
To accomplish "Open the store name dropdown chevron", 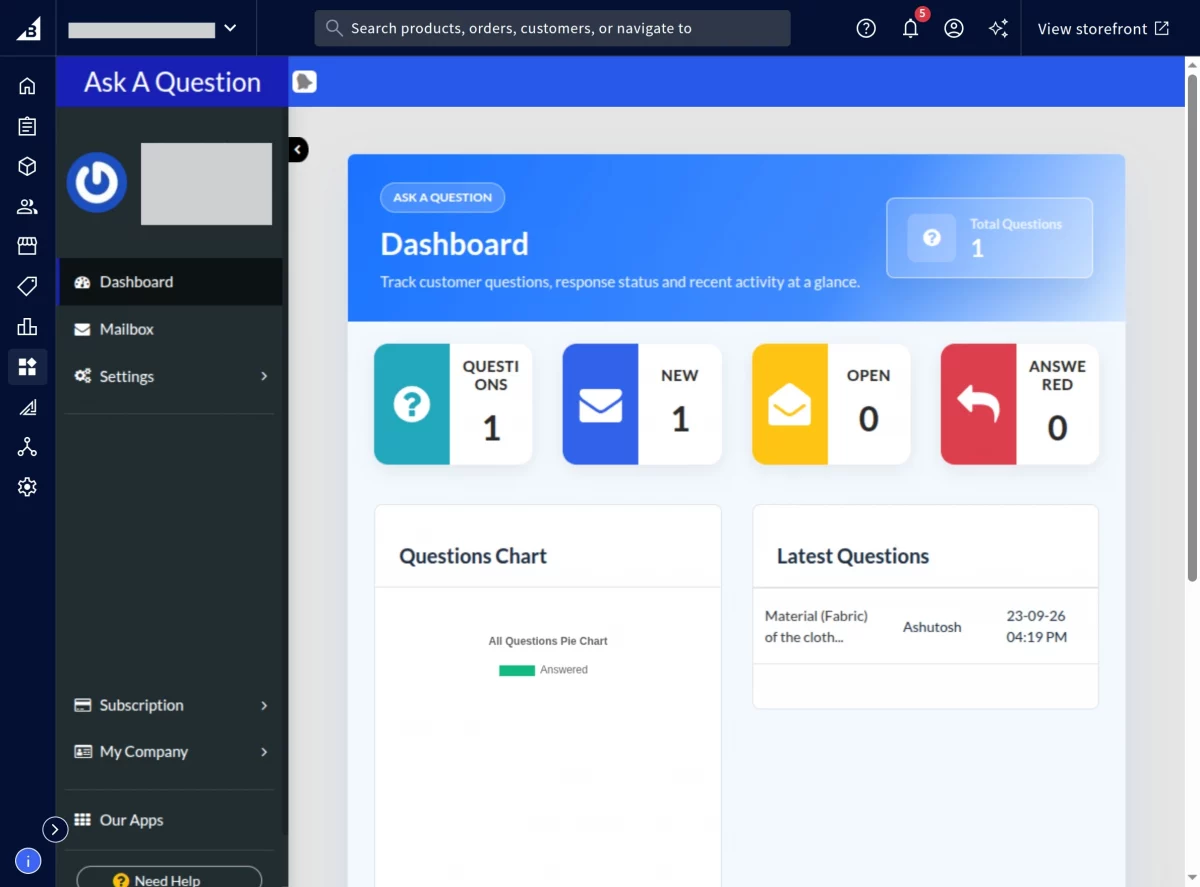I will click(230, 28).
